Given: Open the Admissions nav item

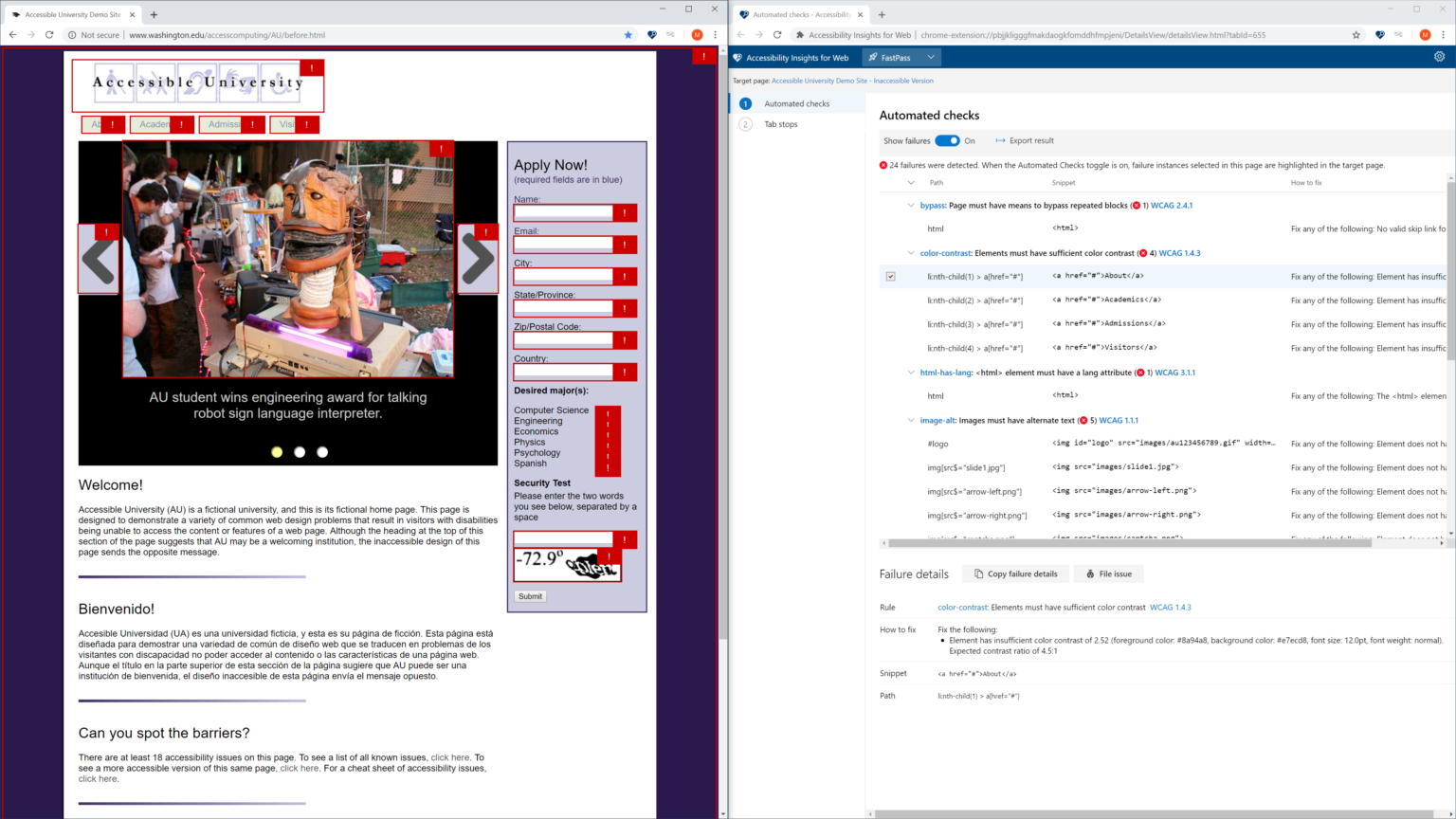Looking at the screenshot, I should [232, 124].
